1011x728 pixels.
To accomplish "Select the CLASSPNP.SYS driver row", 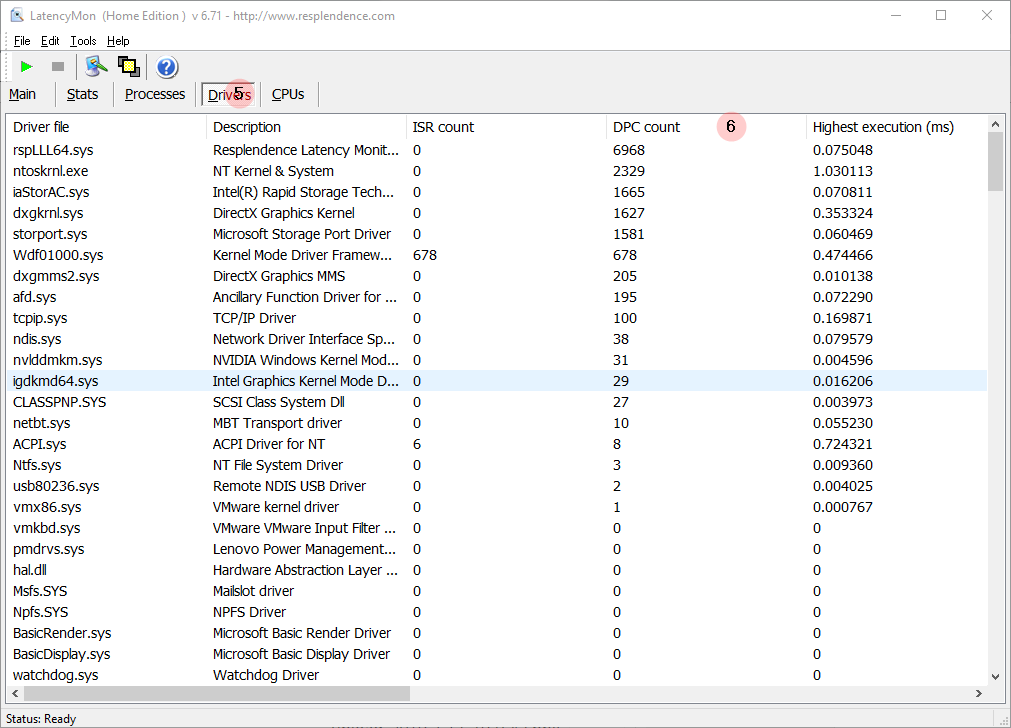I will point(496,402).
